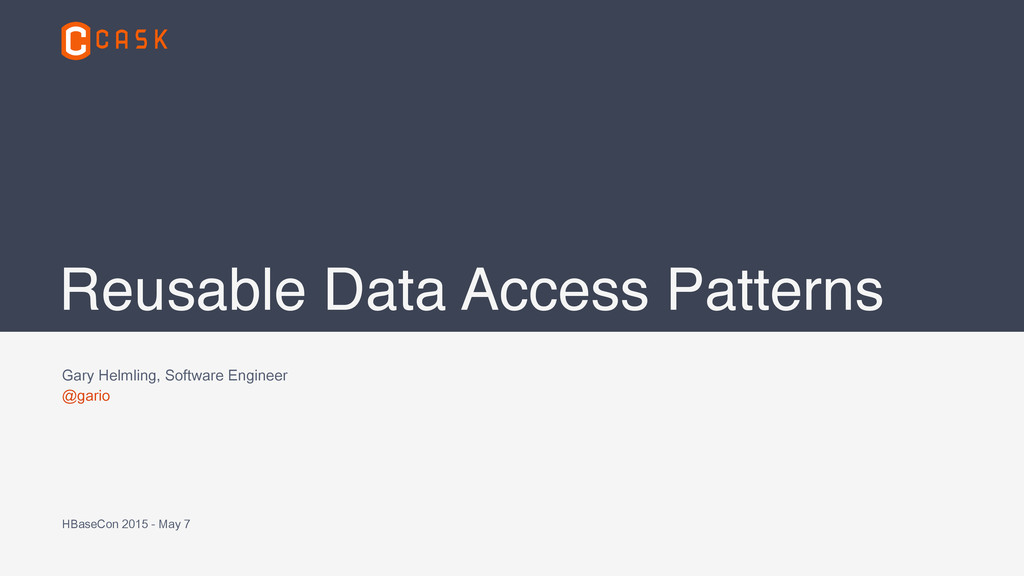Click the letter A in the CASK wordmark

point(121,39)
